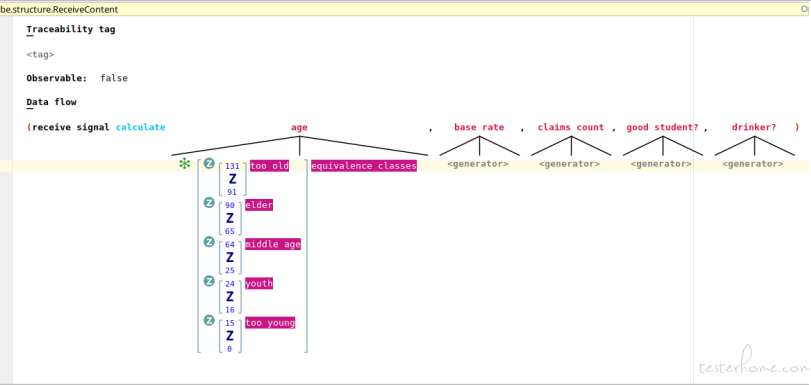Select the Z icon beside 'middle age'

click(209, 242)
